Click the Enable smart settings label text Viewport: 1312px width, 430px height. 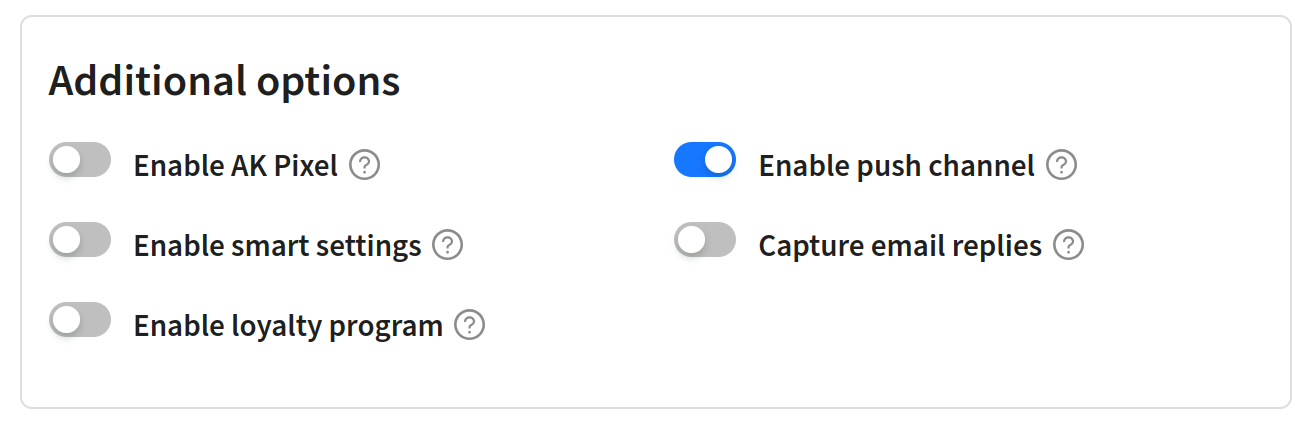(x=277, y=246)
